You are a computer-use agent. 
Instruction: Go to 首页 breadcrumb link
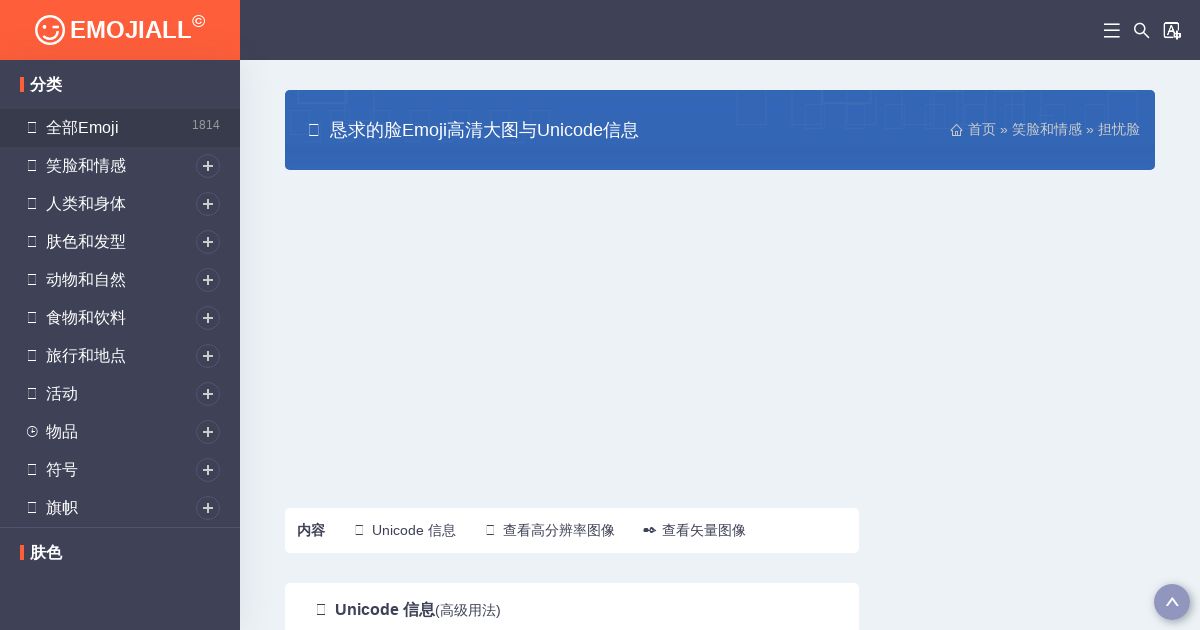coord(982,130)
